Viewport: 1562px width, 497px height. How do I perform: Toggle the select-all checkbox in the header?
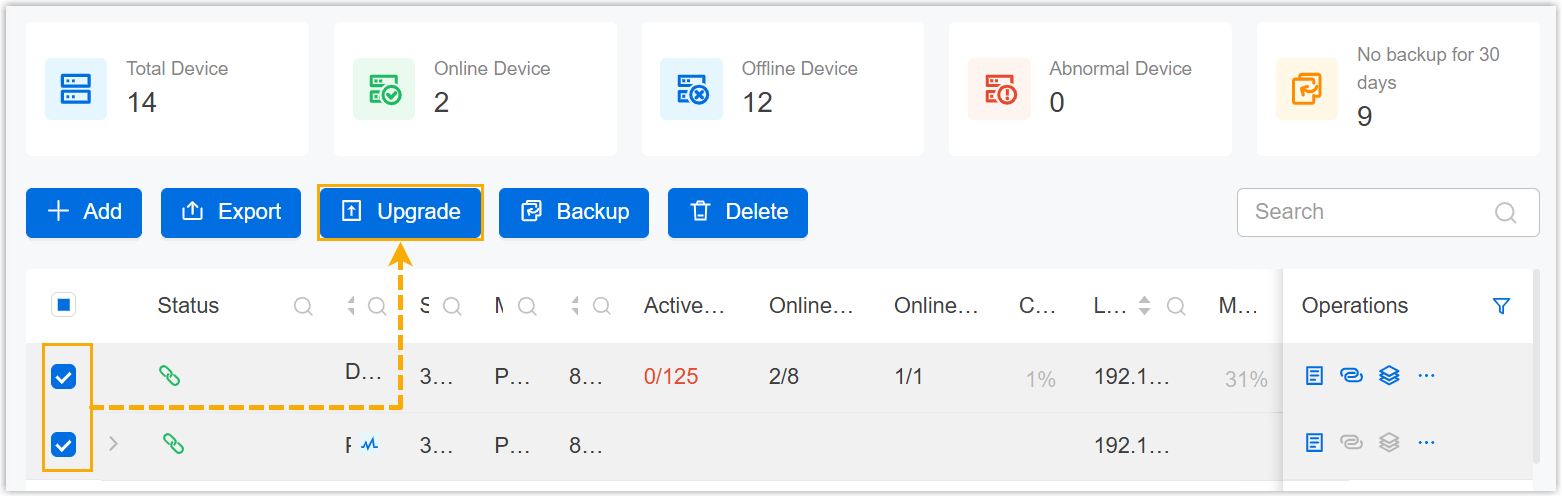(64, 305)
